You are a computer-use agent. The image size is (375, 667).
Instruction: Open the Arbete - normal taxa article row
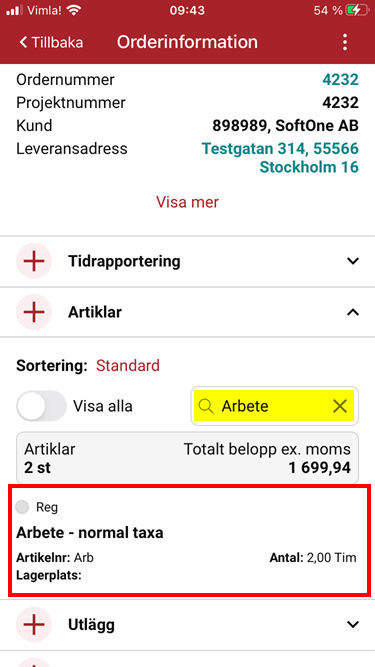(x=187, y=540)
